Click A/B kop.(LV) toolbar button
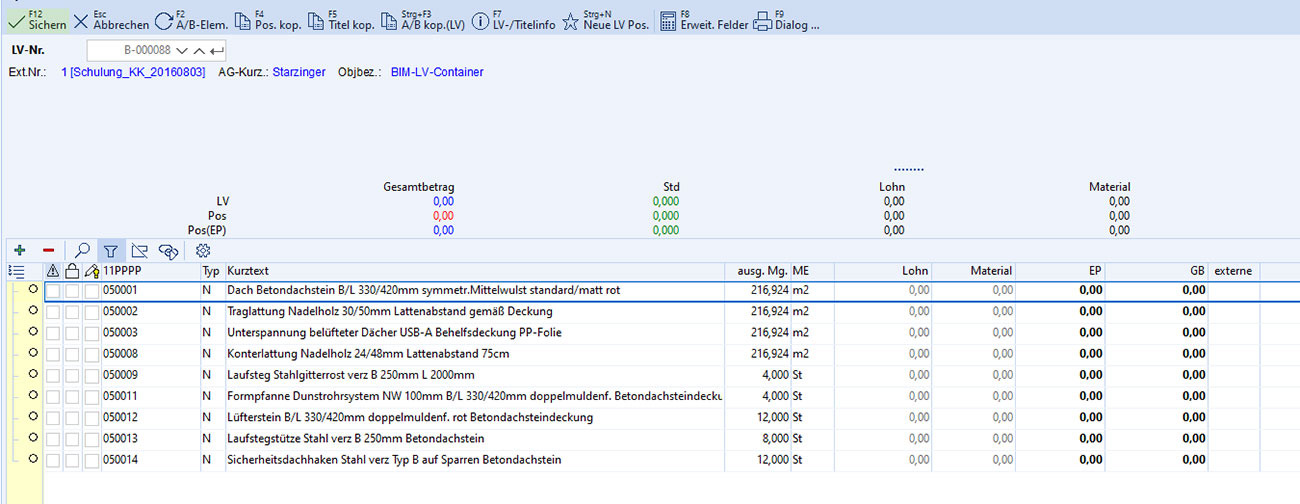 [x=423, y=21]
